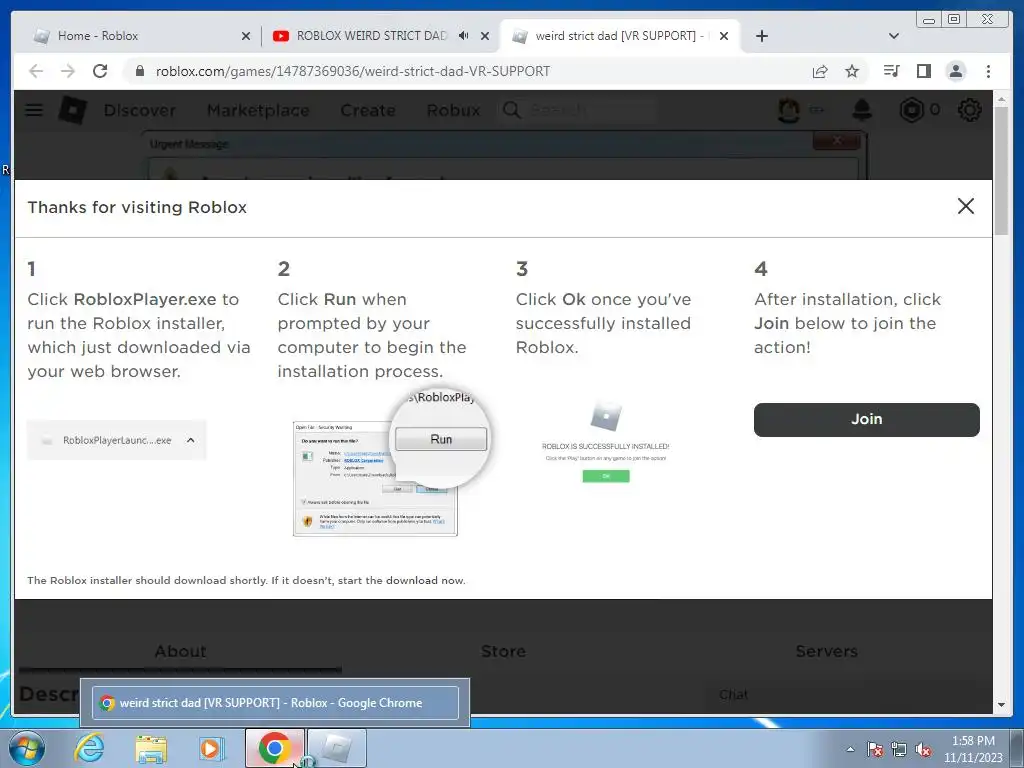Image resolution: width=1024 pixels, height=768 pixels.
Task: Open the Chrome profile avatar
Action: click(955, 71)
